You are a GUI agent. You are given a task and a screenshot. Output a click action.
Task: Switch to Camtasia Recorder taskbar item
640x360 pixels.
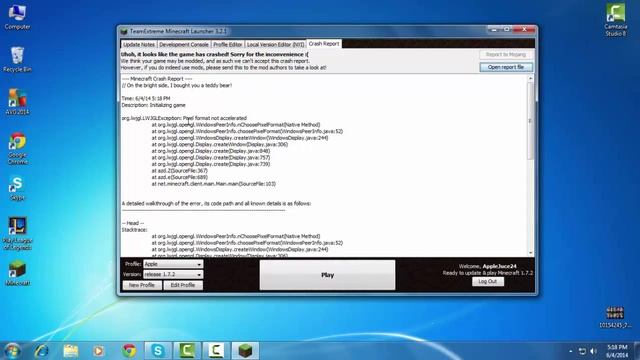[x=216, y=351]
